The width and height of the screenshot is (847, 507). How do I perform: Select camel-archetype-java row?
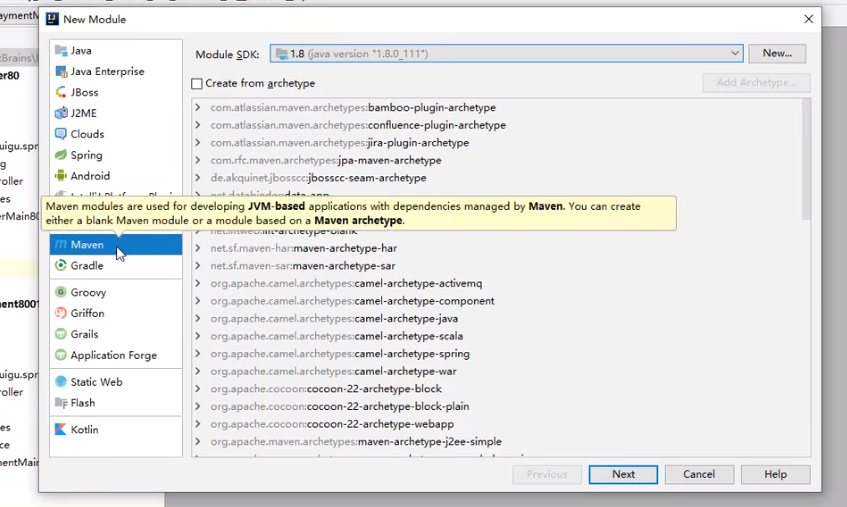click(497, 319)
